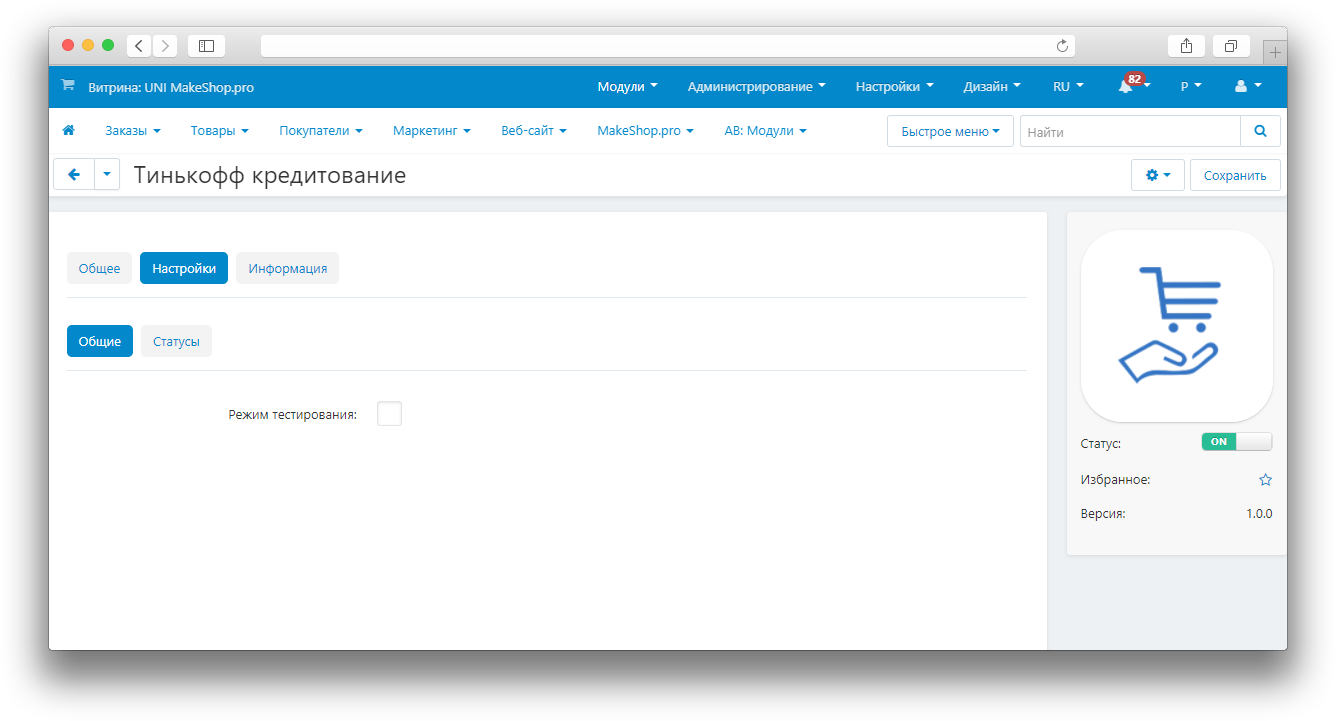1336x721 pixels.
Task: Click the back arrow button
Action: tap(74, 175)
